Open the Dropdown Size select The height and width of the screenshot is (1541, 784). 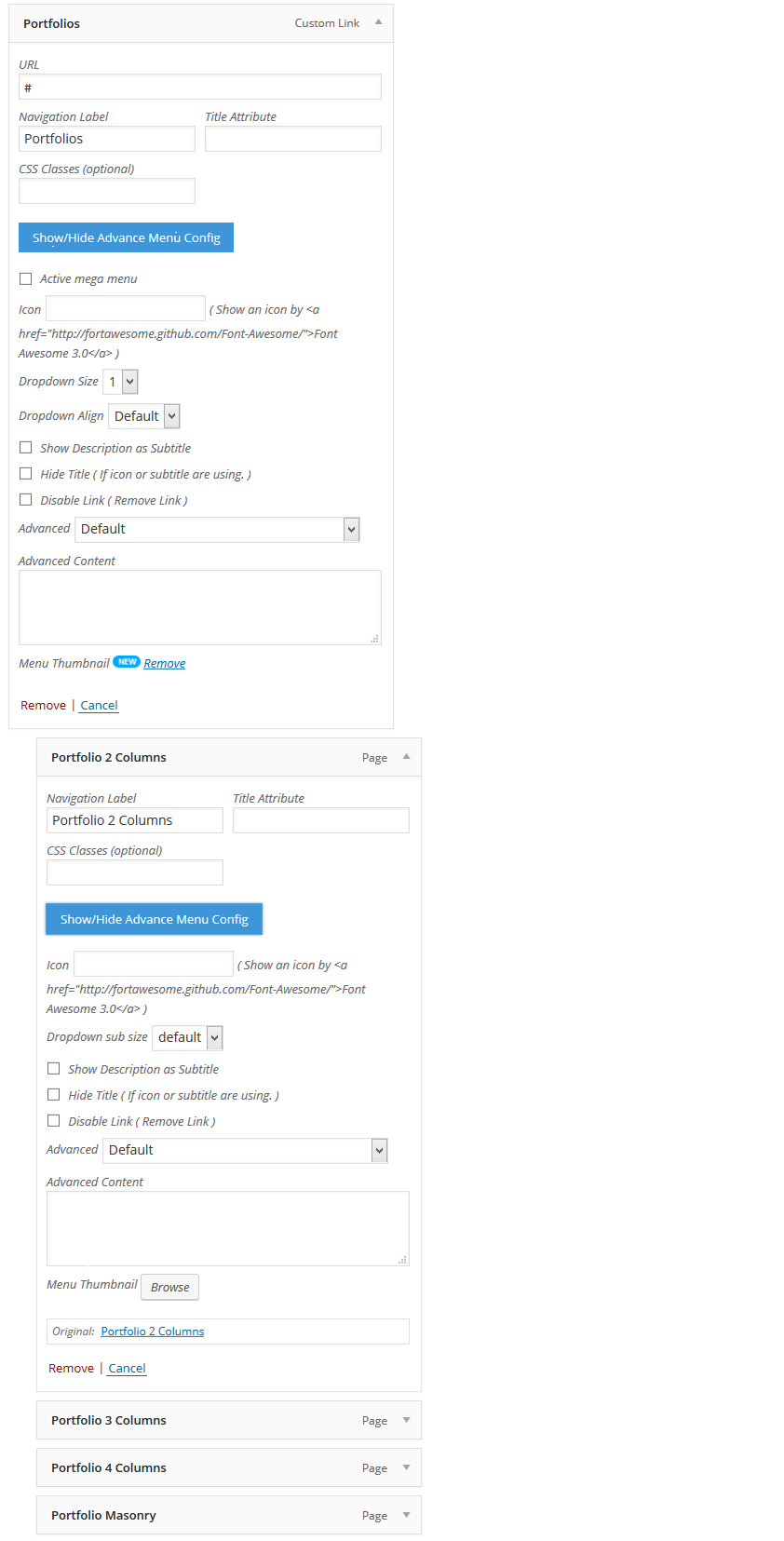pos(120,382)
